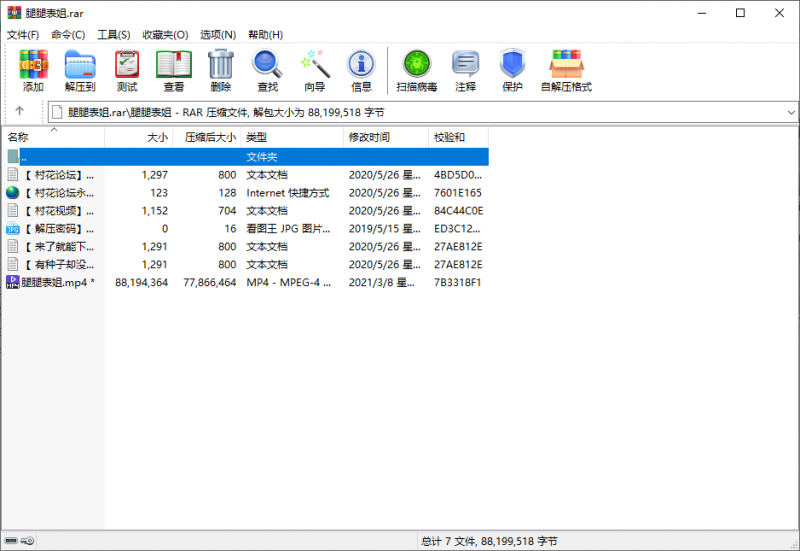Image resolution: width=800 pixels, height=551 pixels.
Task: Click the 删除 (Delete) trash icon
Action: coord(220,70)
